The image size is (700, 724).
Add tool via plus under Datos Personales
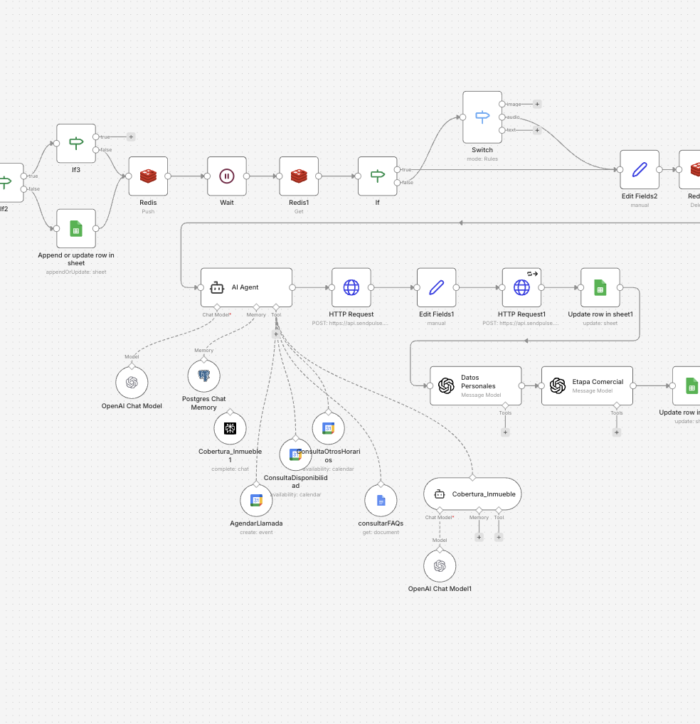click(x=505, y=432)
